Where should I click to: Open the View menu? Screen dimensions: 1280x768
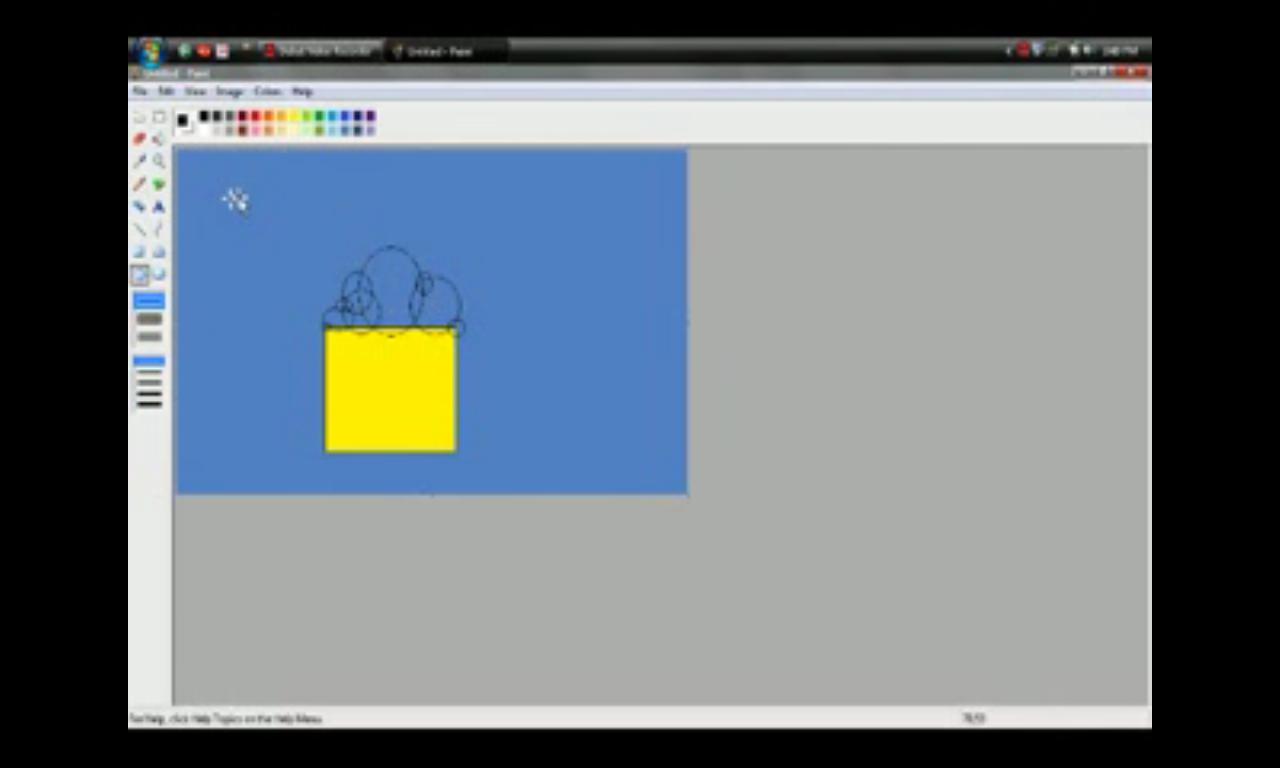click(195, 91)
